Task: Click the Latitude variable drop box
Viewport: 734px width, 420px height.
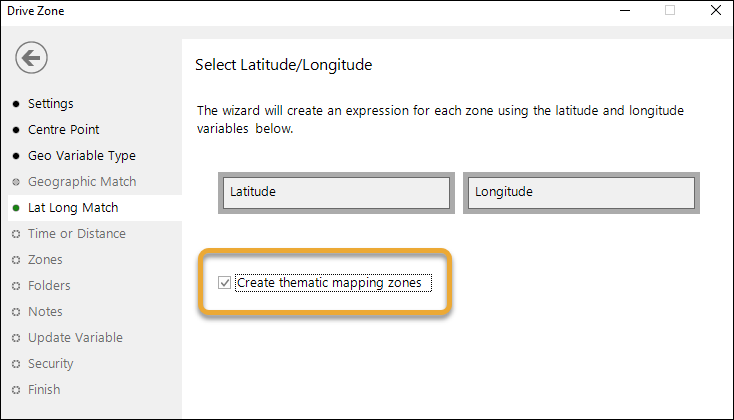Action: point(336,192)
